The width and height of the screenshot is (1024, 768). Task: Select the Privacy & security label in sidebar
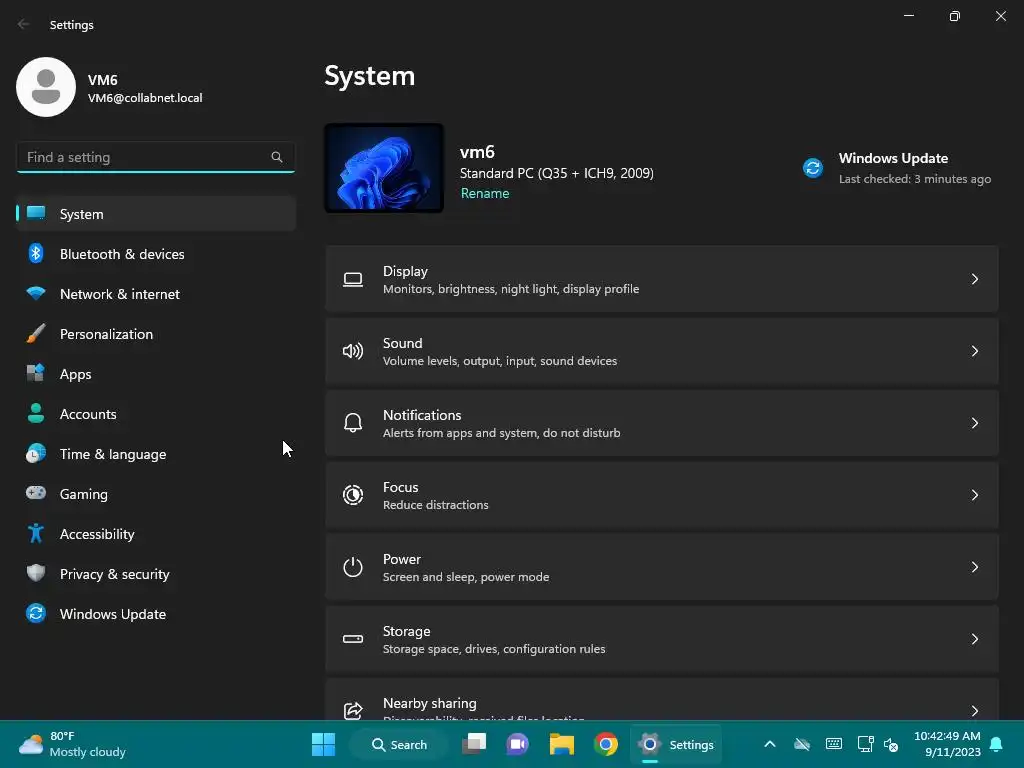point(114,574)
